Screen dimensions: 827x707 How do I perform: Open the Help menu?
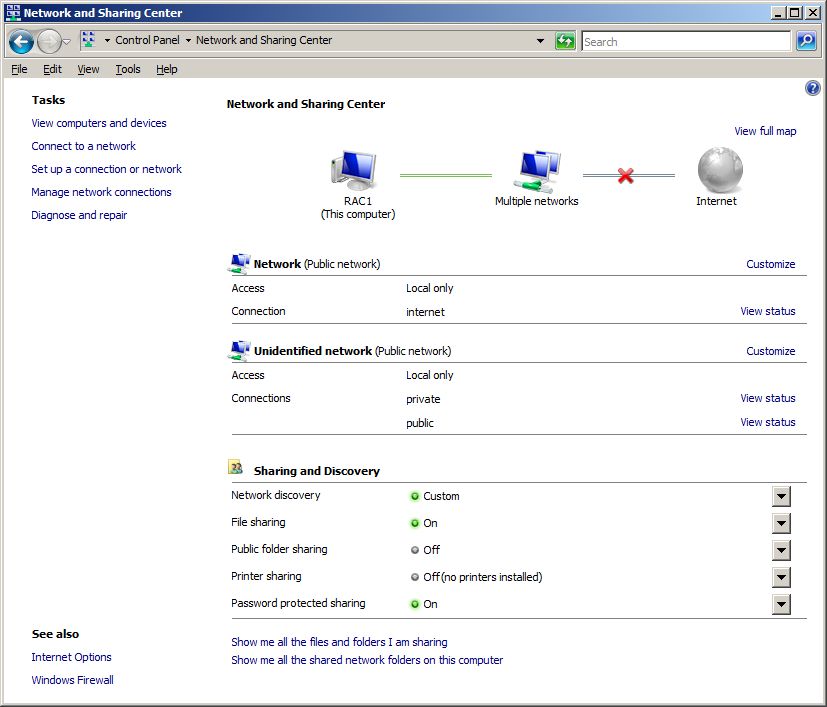point(167,69)
